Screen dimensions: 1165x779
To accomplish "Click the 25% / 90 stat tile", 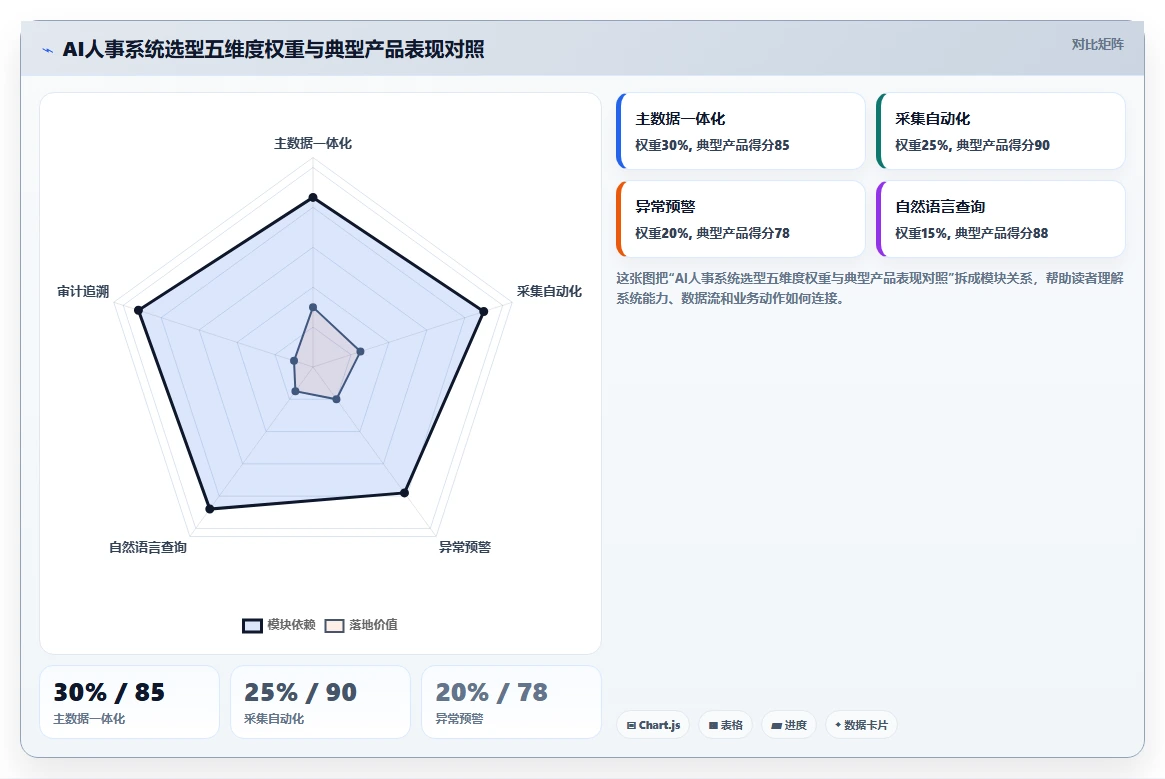I will [x=320, y=702].
